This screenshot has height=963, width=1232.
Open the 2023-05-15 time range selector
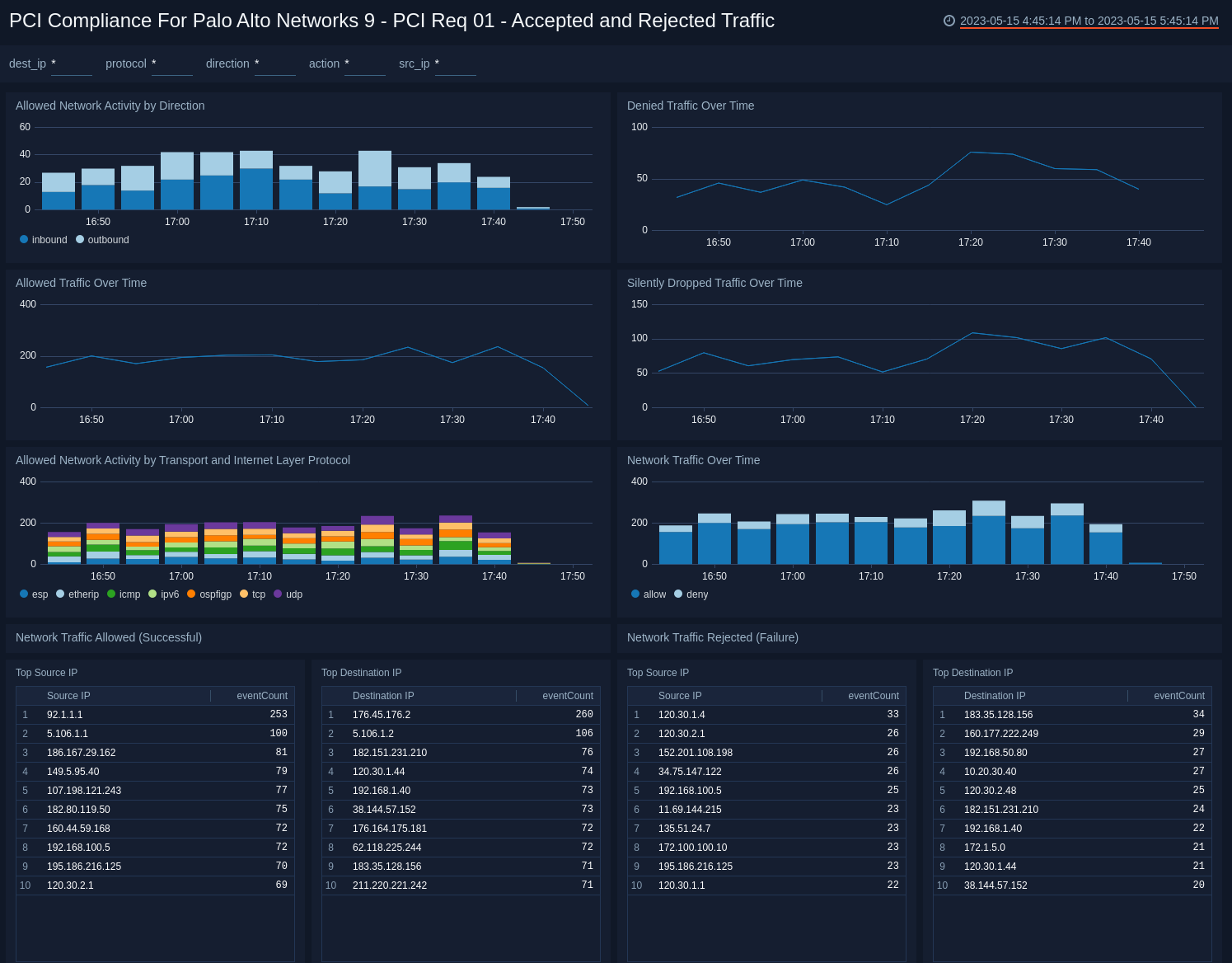tap(1088, 22)
